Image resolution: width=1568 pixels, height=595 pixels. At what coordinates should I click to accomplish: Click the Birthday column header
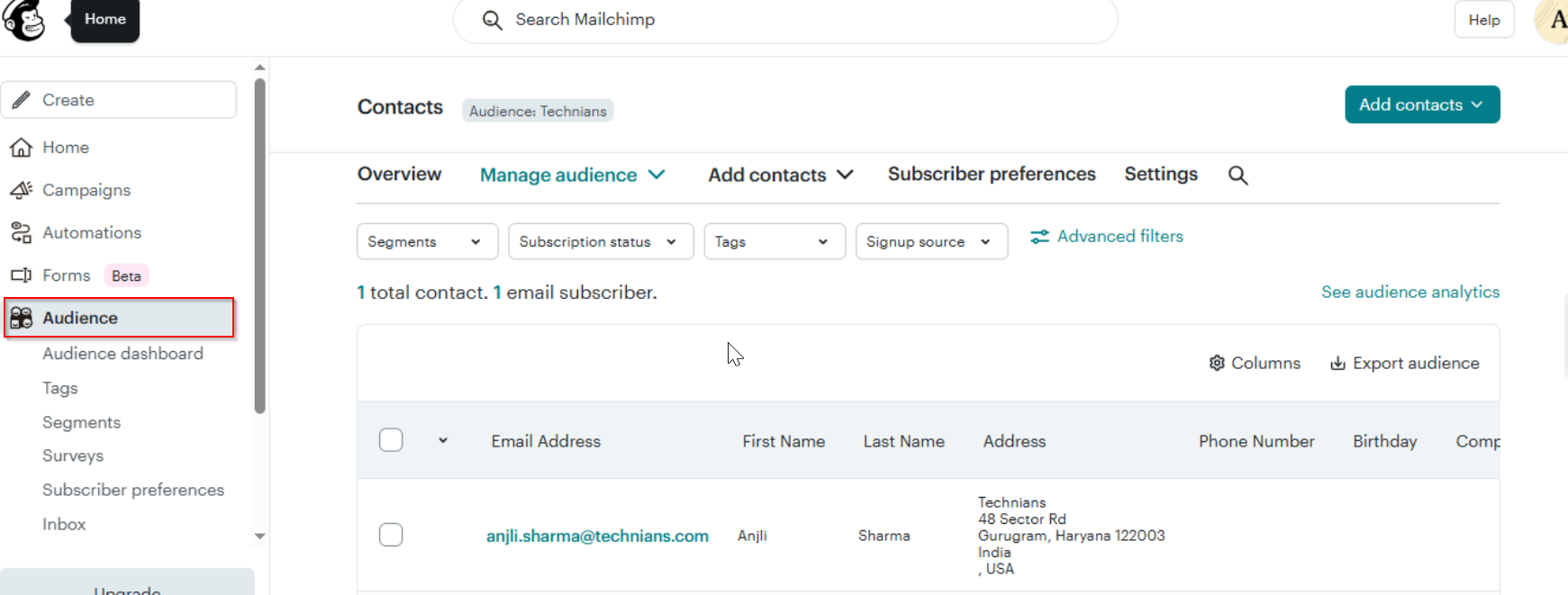1384,441
